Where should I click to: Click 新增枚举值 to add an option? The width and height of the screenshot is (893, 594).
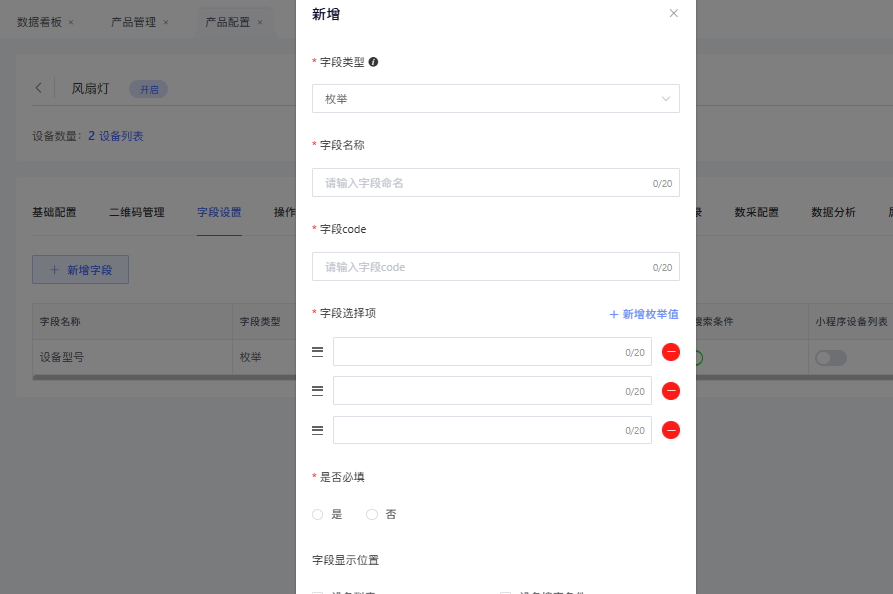point(644,314)
